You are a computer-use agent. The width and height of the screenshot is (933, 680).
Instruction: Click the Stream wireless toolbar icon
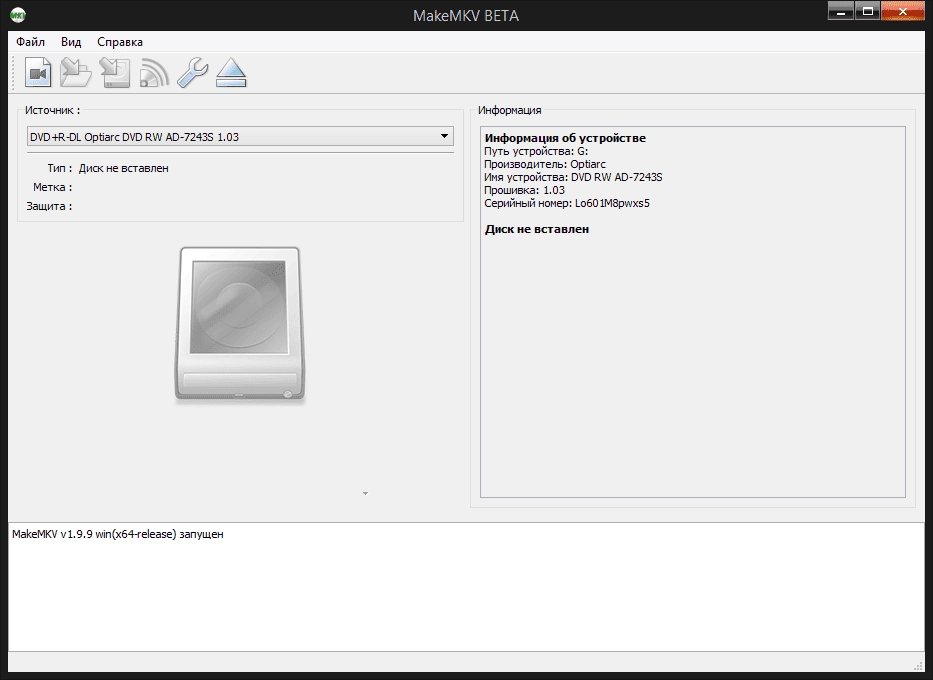coord(154,73)
